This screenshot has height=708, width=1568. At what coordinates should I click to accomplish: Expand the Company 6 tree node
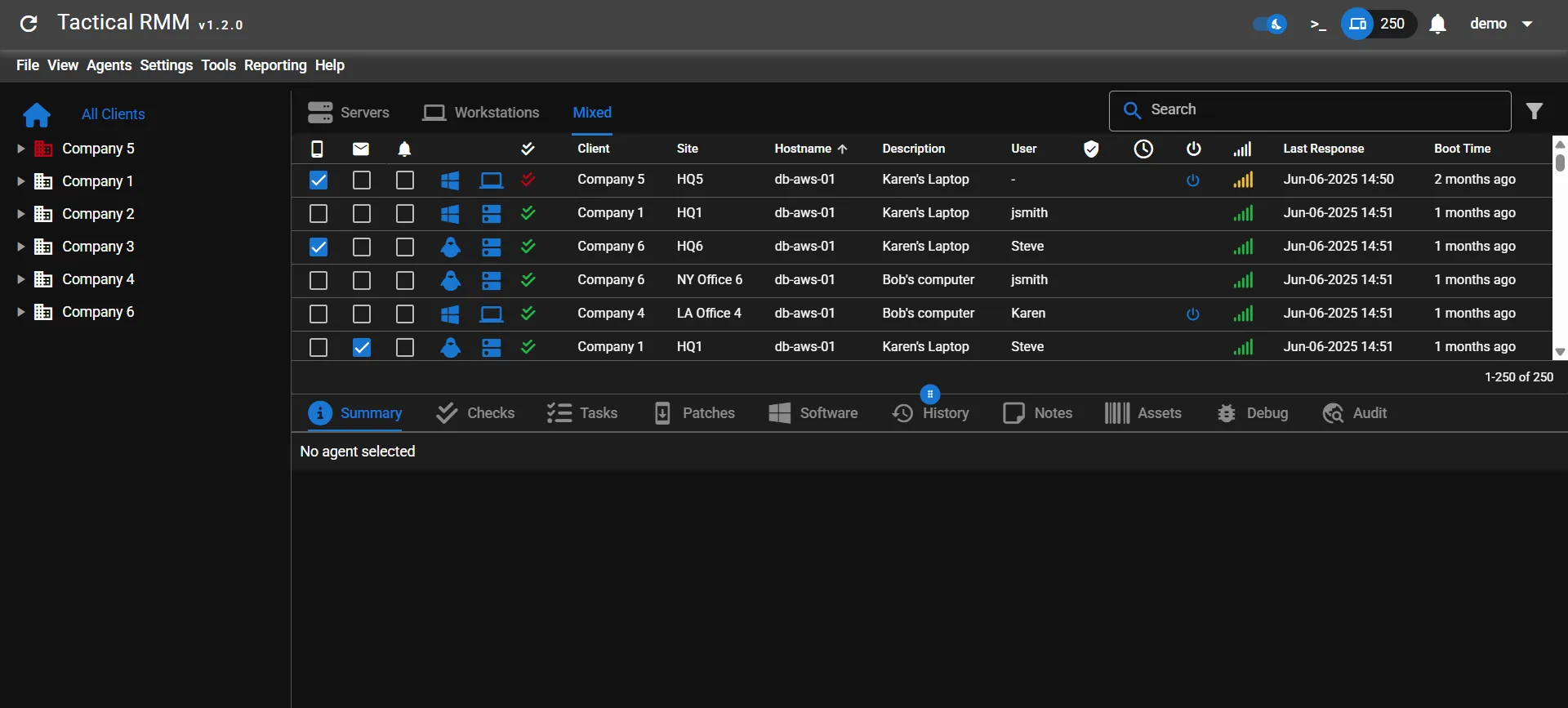21,312
